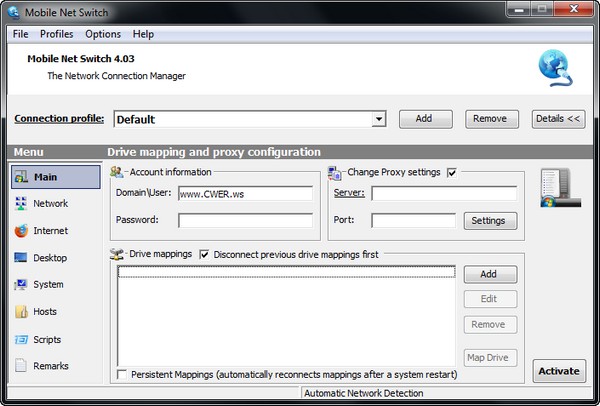Image resolution: width=600 pixels, height=406 pixels.
Task: Open the System label in sidebar
Action: (48, 285)
